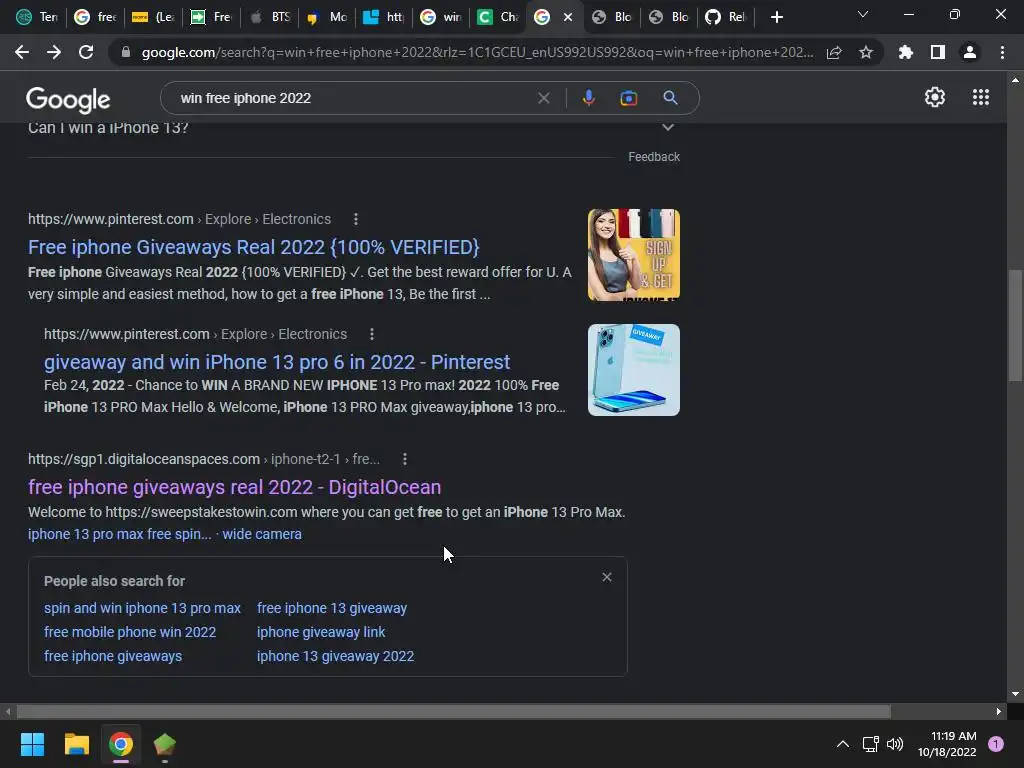This screenshot has height=768, width=1024.
Task: Open network status tray icon
Action: [870, 744]
